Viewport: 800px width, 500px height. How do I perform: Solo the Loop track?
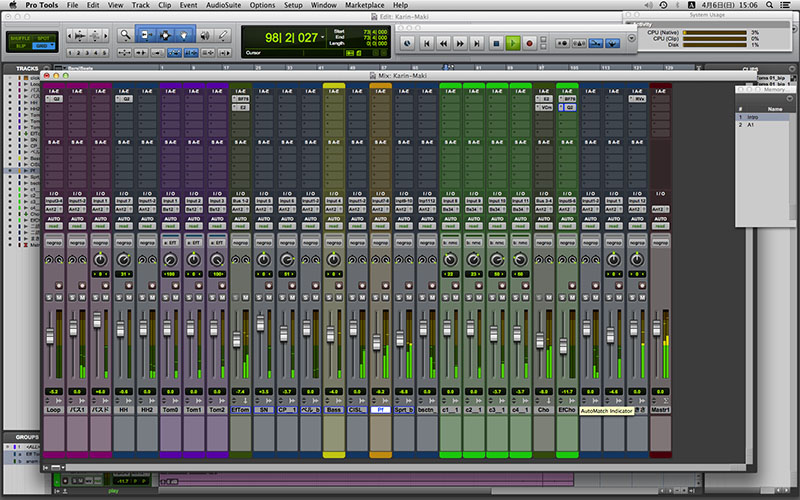[49, 297]
